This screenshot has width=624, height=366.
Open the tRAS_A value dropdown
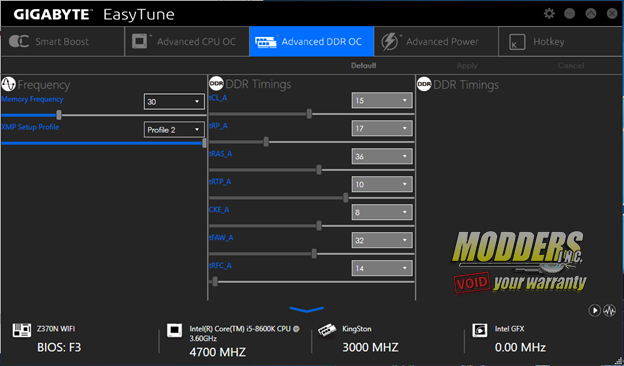382,156
